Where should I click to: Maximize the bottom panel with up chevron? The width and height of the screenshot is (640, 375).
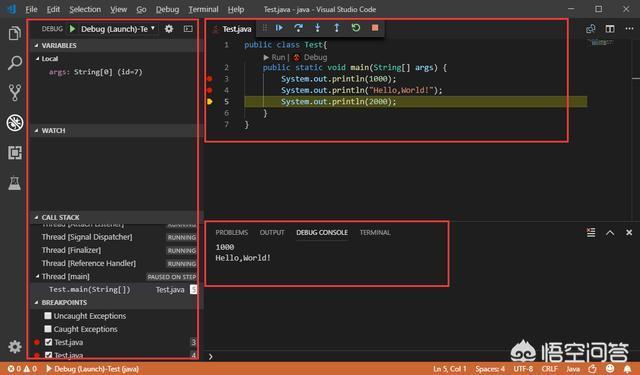(610, 233)
